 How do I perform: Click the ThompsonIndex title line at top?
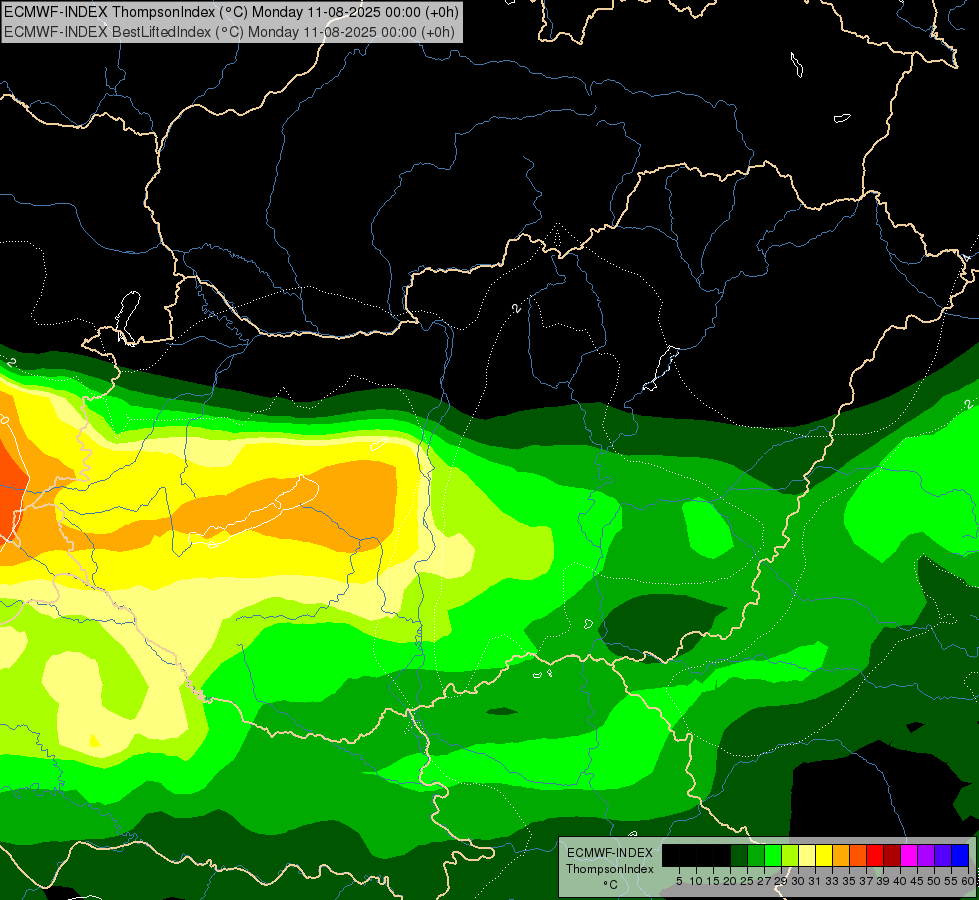pyautogui.click(x=231, y=11)
